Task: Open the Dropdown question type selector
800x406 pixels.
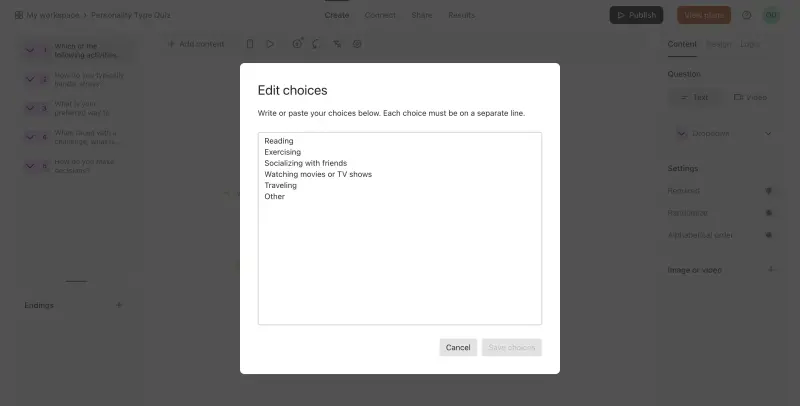Action: [x=724, y=134]
